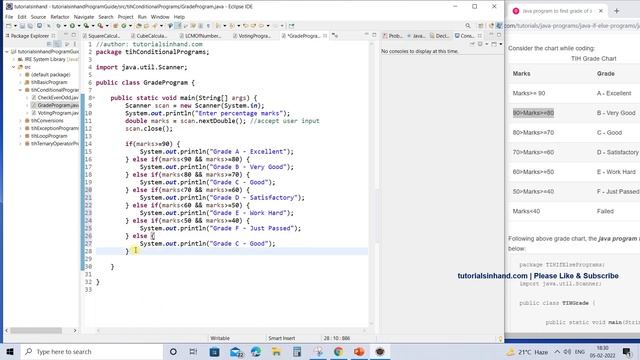Image resolution: width=640 pixels, height=360 pixels.
Task: Expand the JRE System Library node
Action: coord(13,60)
